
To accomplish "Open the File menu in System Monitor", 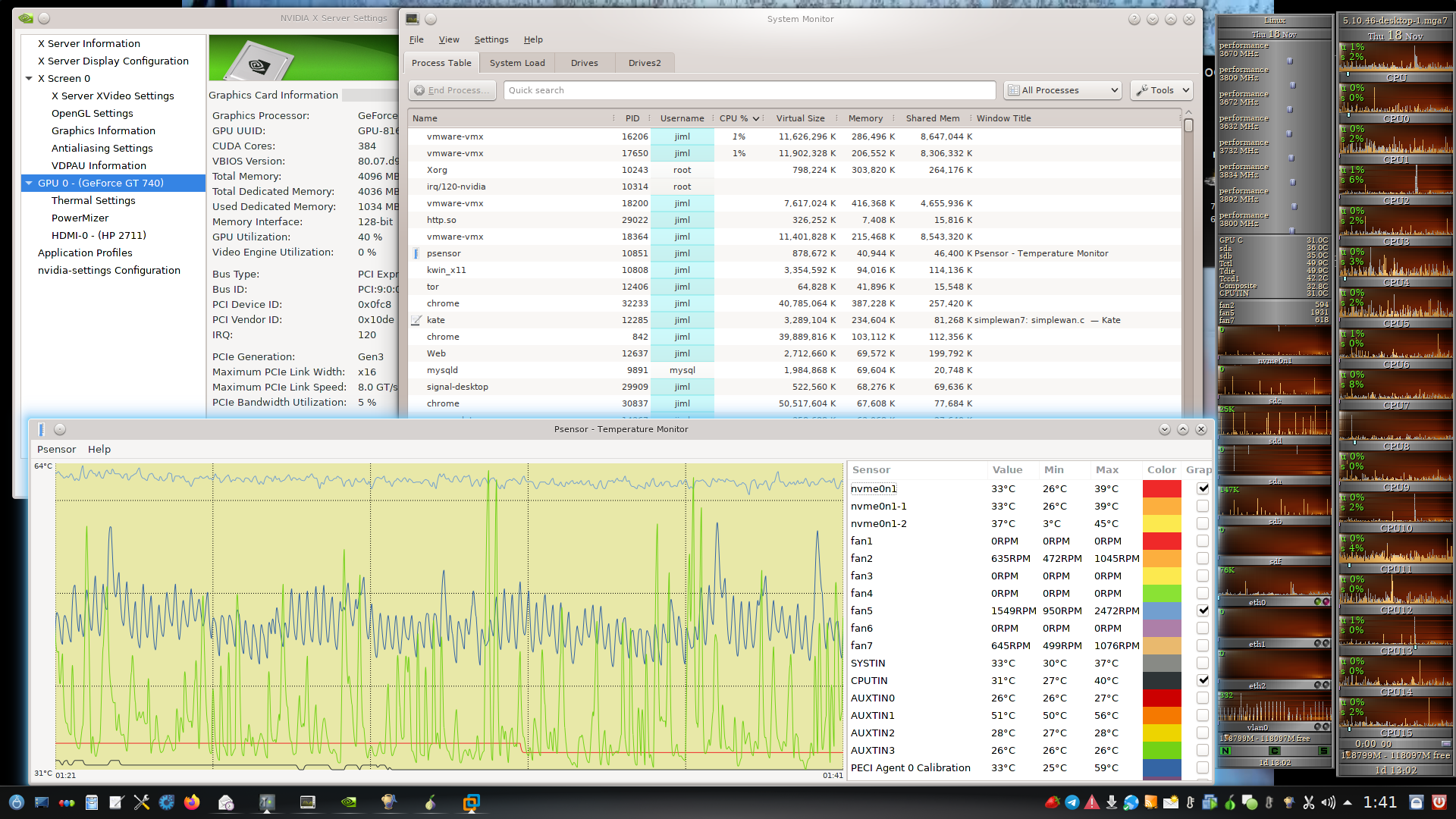I will (x=416, y=39).
